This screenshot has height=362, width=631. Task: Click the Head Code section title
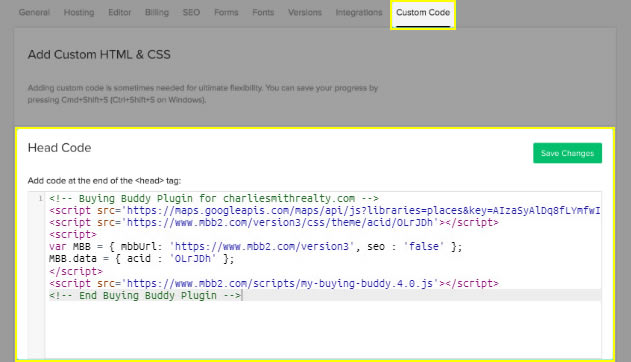[x=60, y=148]
